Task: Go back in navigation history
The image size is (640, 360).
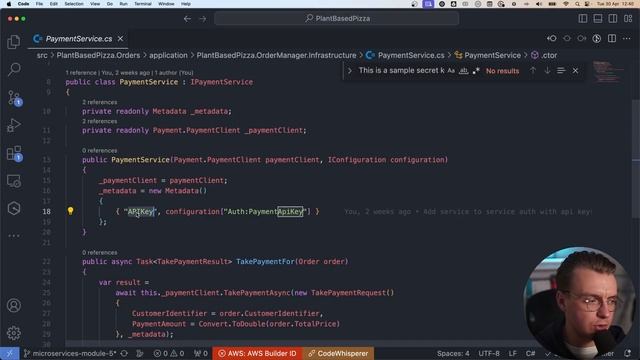Action: 187,19
